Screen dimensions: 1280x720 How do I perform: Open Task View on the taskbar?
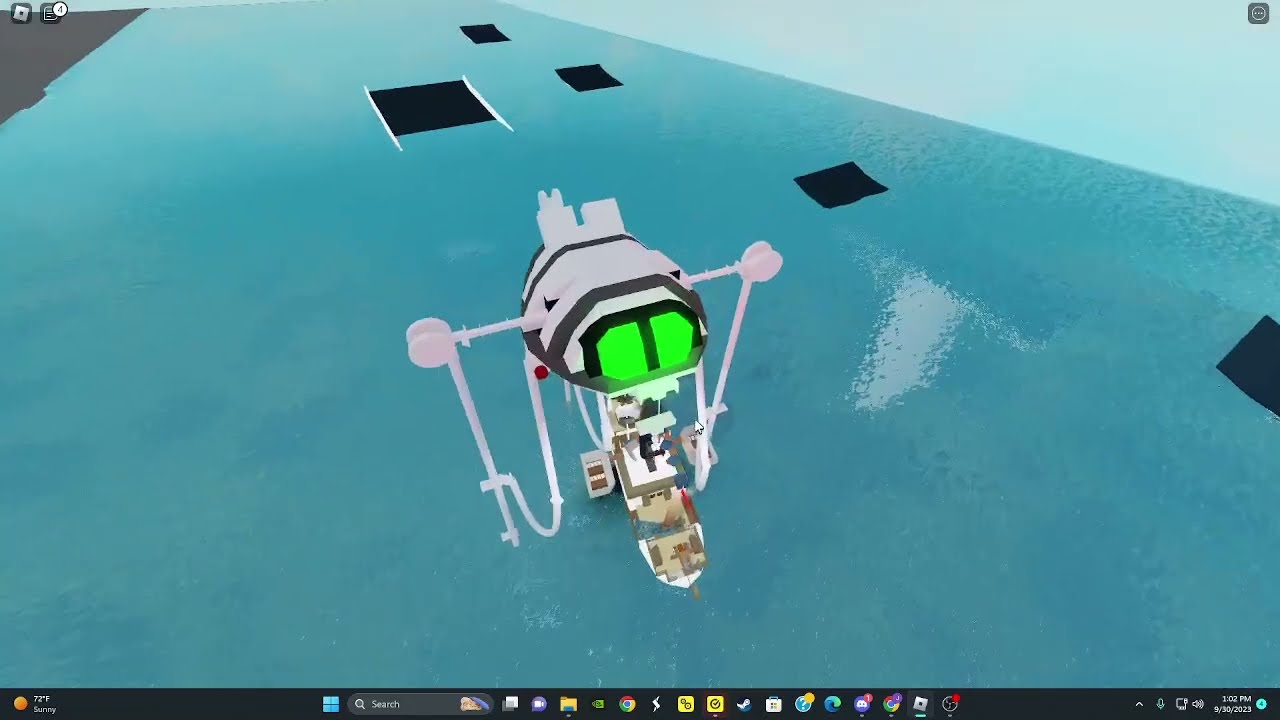coord(510,704)
